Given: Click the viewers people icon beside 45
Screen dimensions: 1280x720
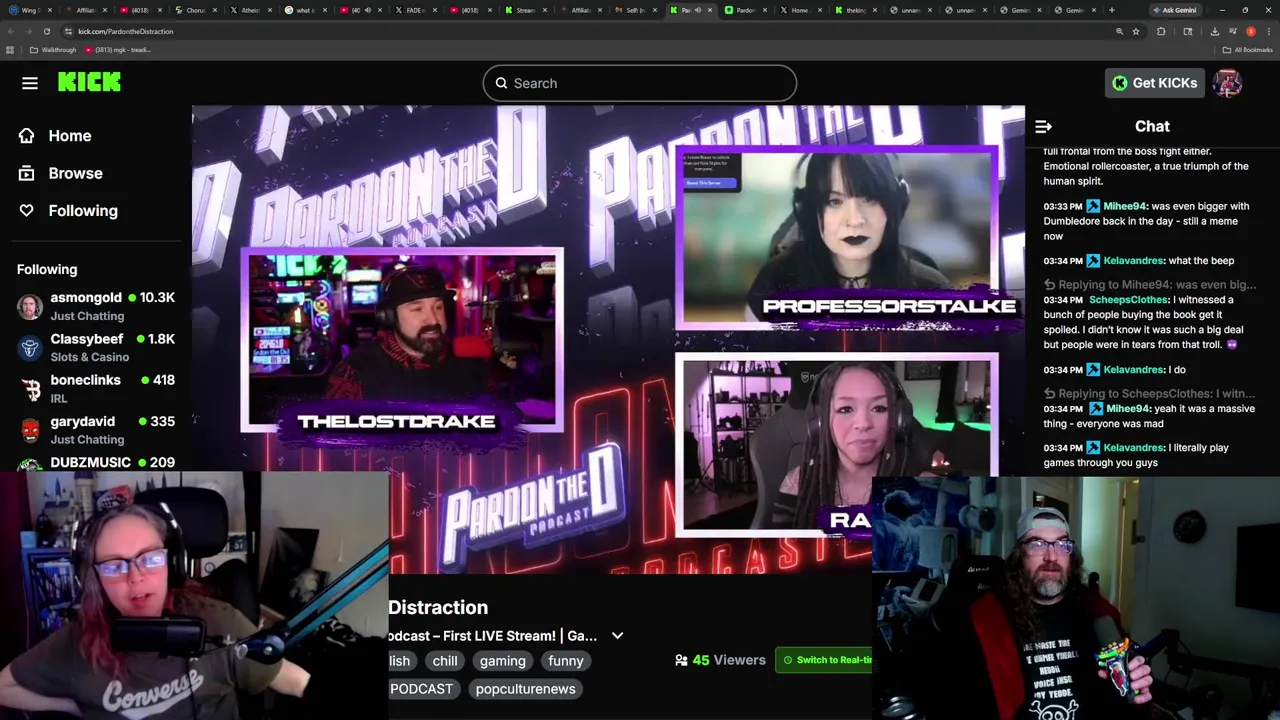Looking at the screenshot, I should 681,660.
